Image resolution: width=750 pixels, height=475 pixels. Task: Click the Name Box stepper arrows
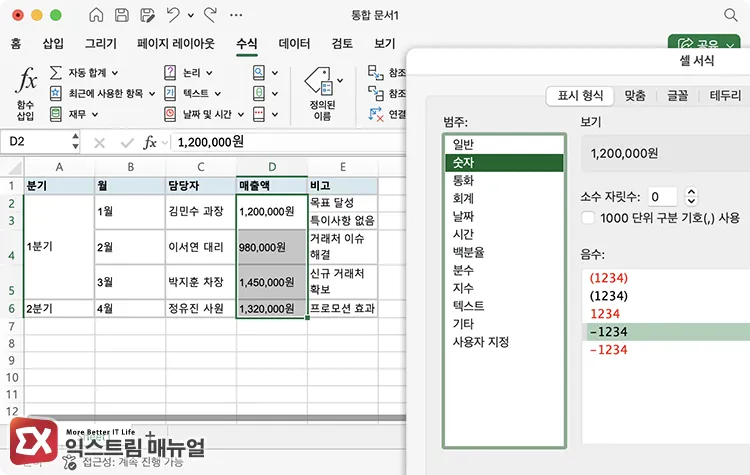click(76, 142)
